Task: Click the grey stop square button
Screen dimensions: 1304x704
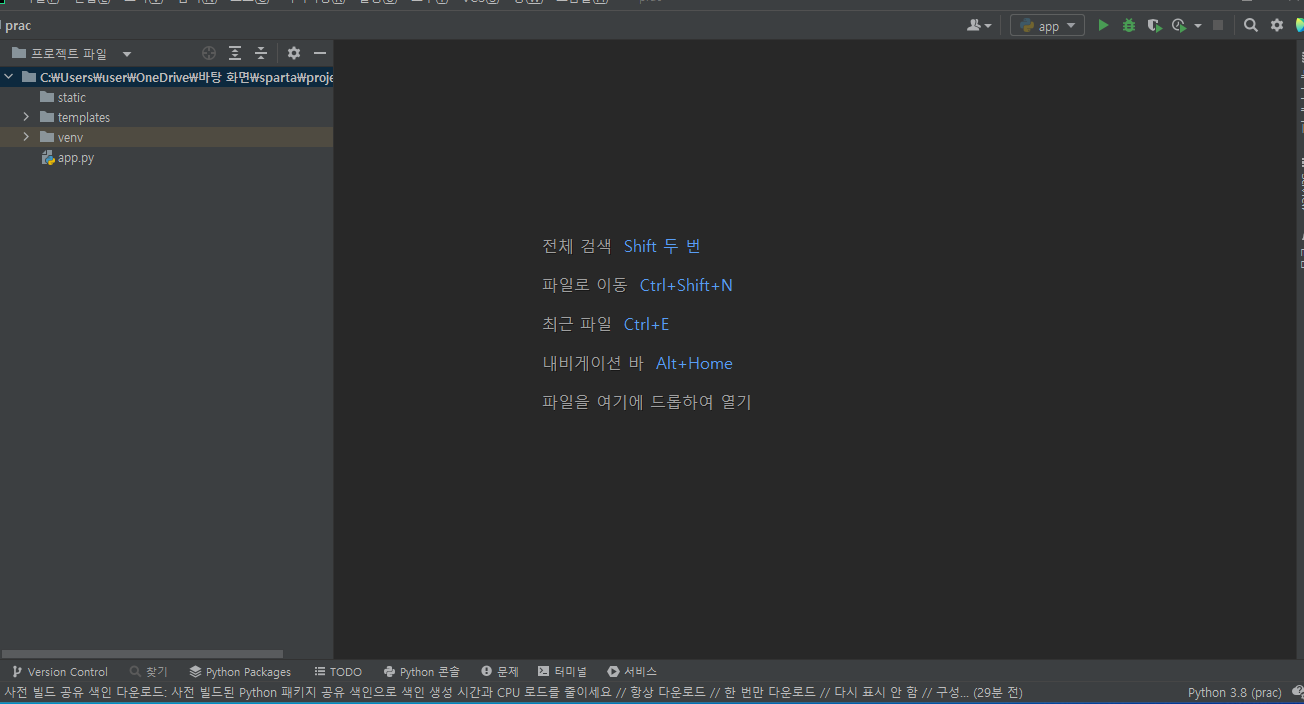Action: (x=1218, y=25)
